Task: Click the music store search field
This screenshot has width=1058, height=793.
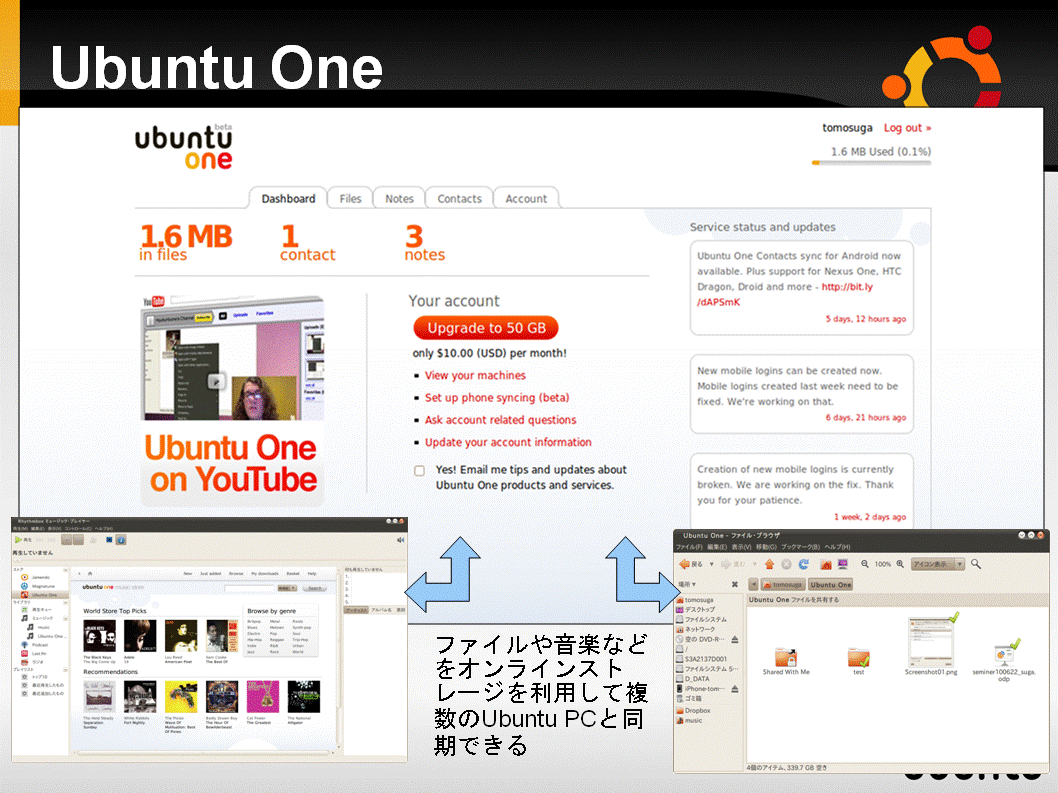Action: pos(250,589)
